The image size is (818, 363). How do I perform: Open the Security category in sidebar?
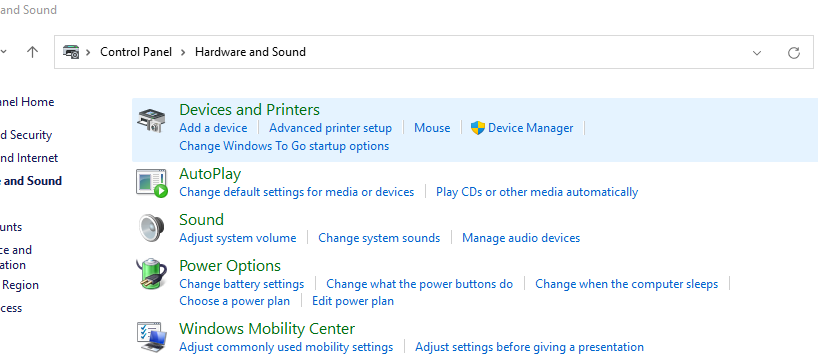[x=26, y=135]
